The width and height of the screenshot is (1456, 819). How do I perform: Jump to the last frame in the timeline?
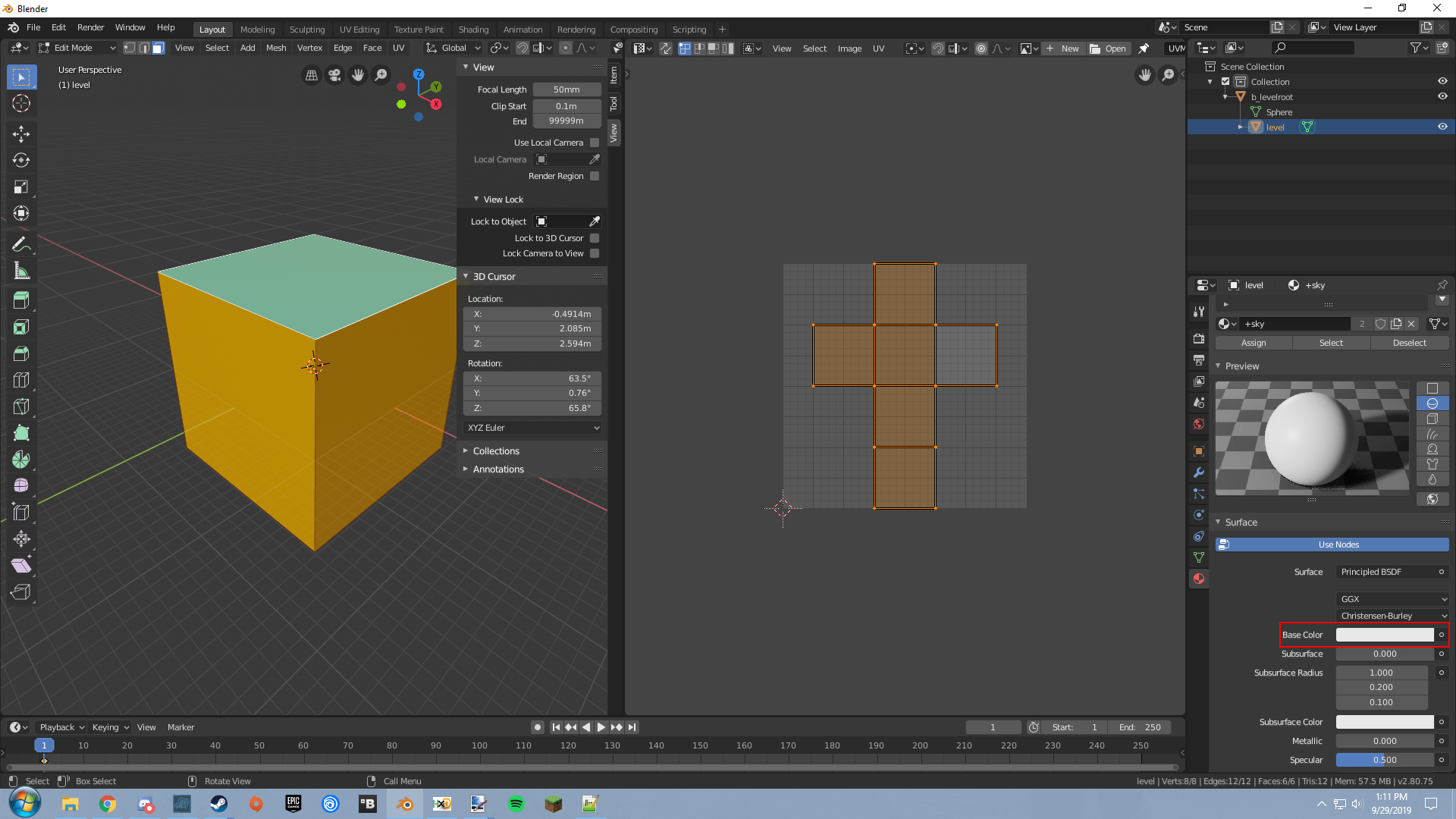pos(632,726)
